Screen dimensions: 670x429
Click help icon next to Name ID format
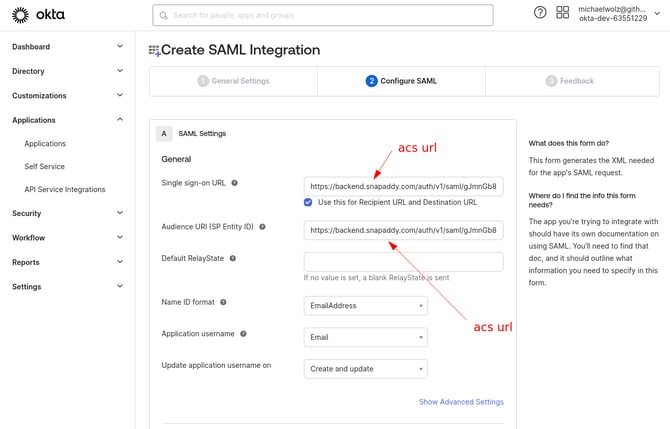coord(223,302)
